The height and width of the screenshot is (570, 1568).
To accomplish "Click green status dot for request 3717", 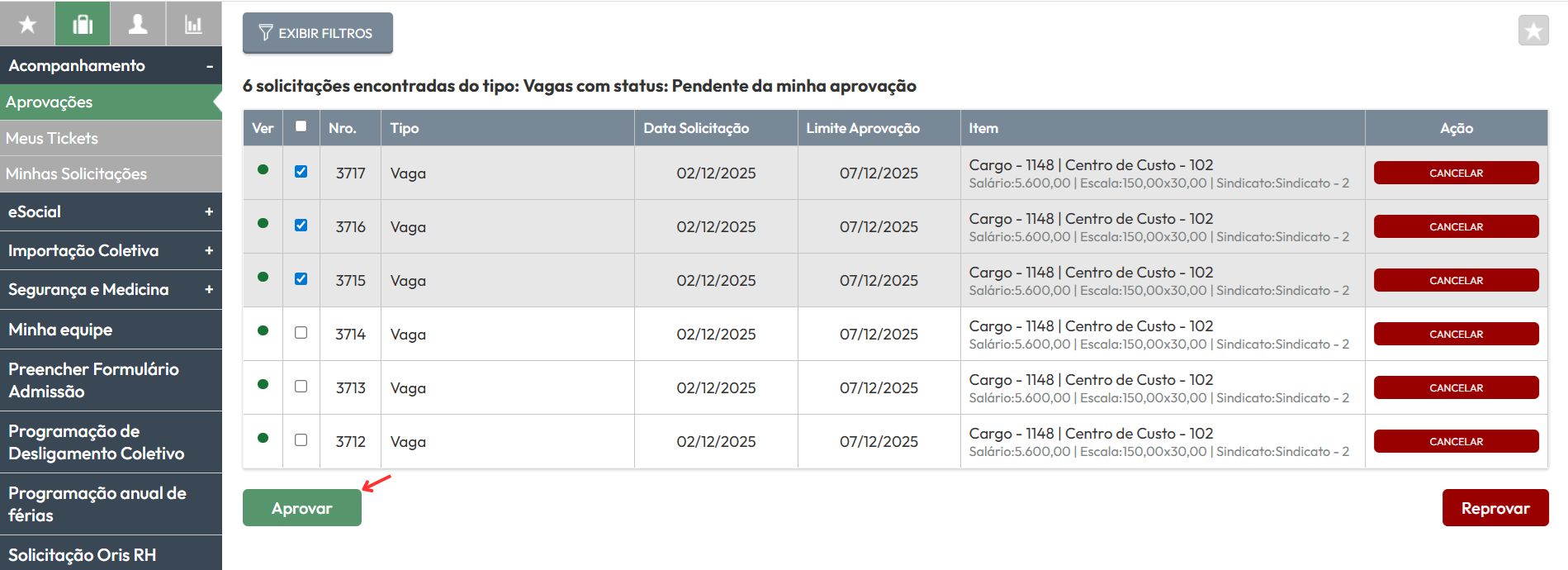I will (263, 169).
